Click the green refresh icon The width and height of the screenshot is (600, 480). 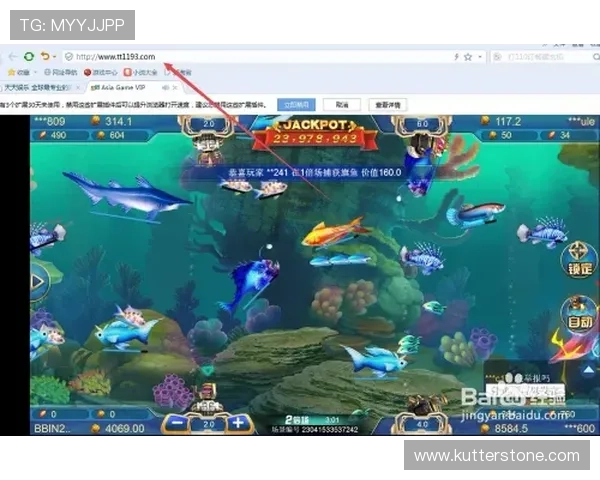coord(29,57)
